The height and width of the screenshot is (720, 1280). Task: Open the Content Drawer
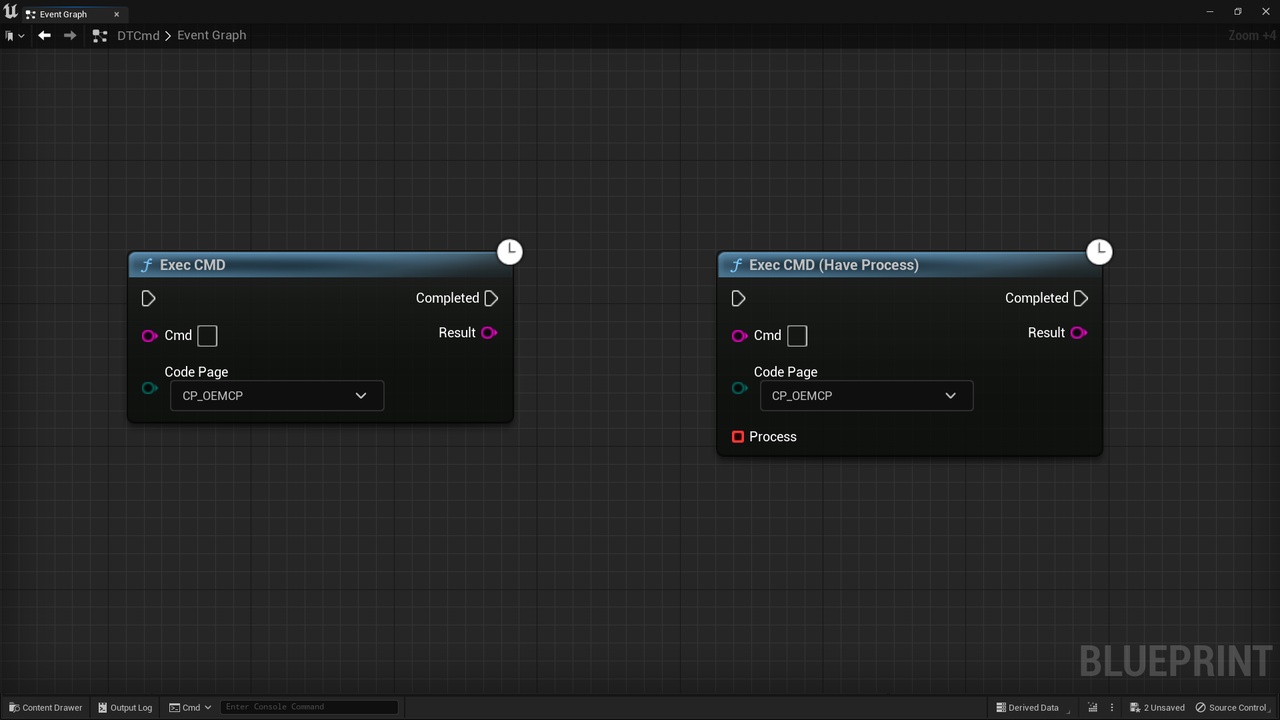(46, 707)
